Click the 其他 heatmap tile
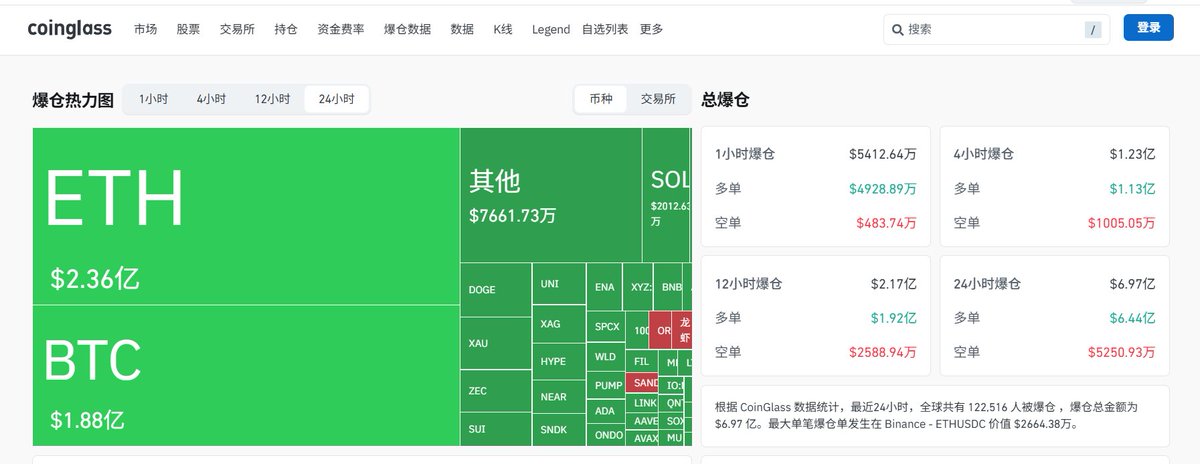1200x464 pixels. (x=551, y=194)
